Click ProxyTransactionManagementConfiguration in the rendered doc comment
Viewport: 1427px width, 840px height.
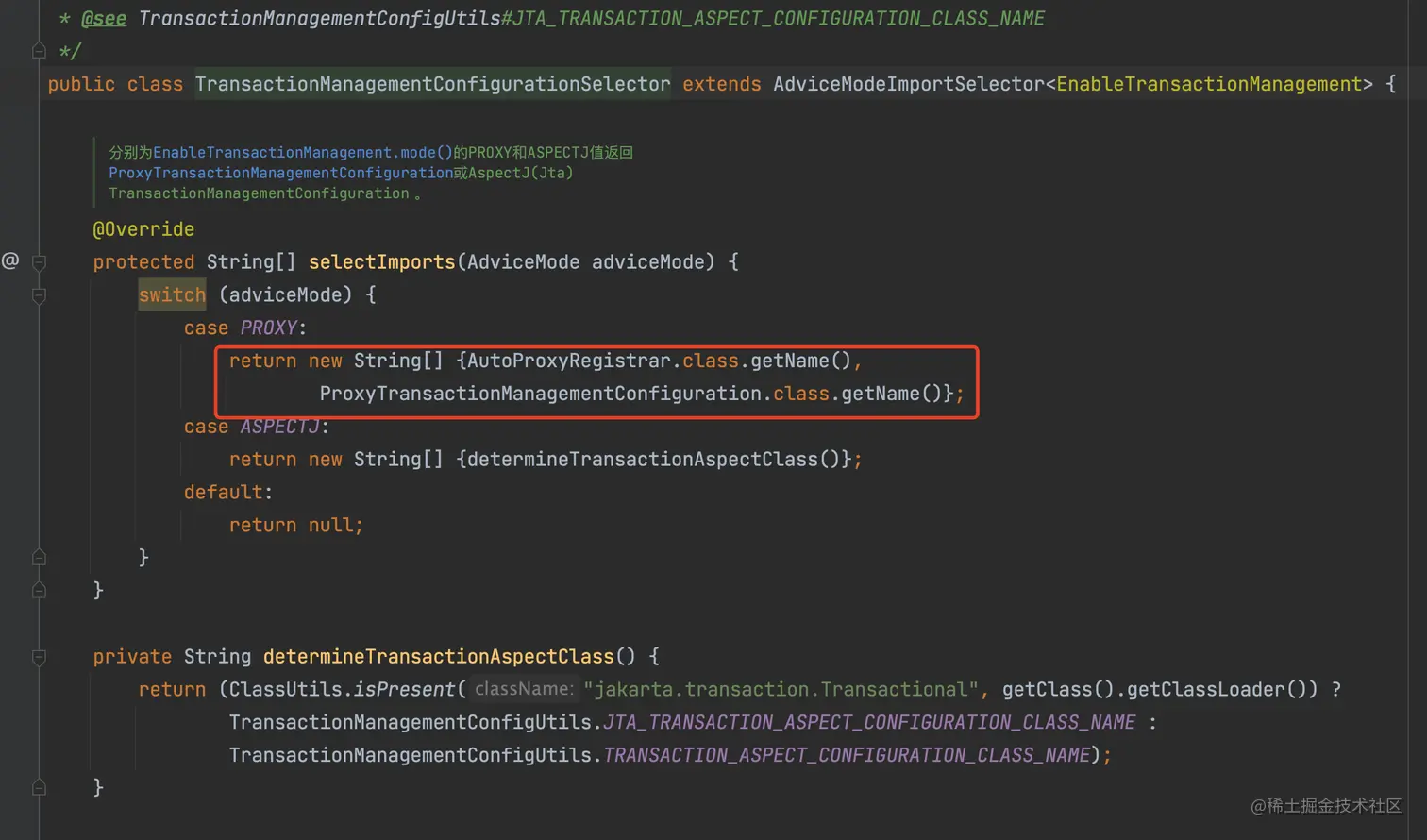280,173
